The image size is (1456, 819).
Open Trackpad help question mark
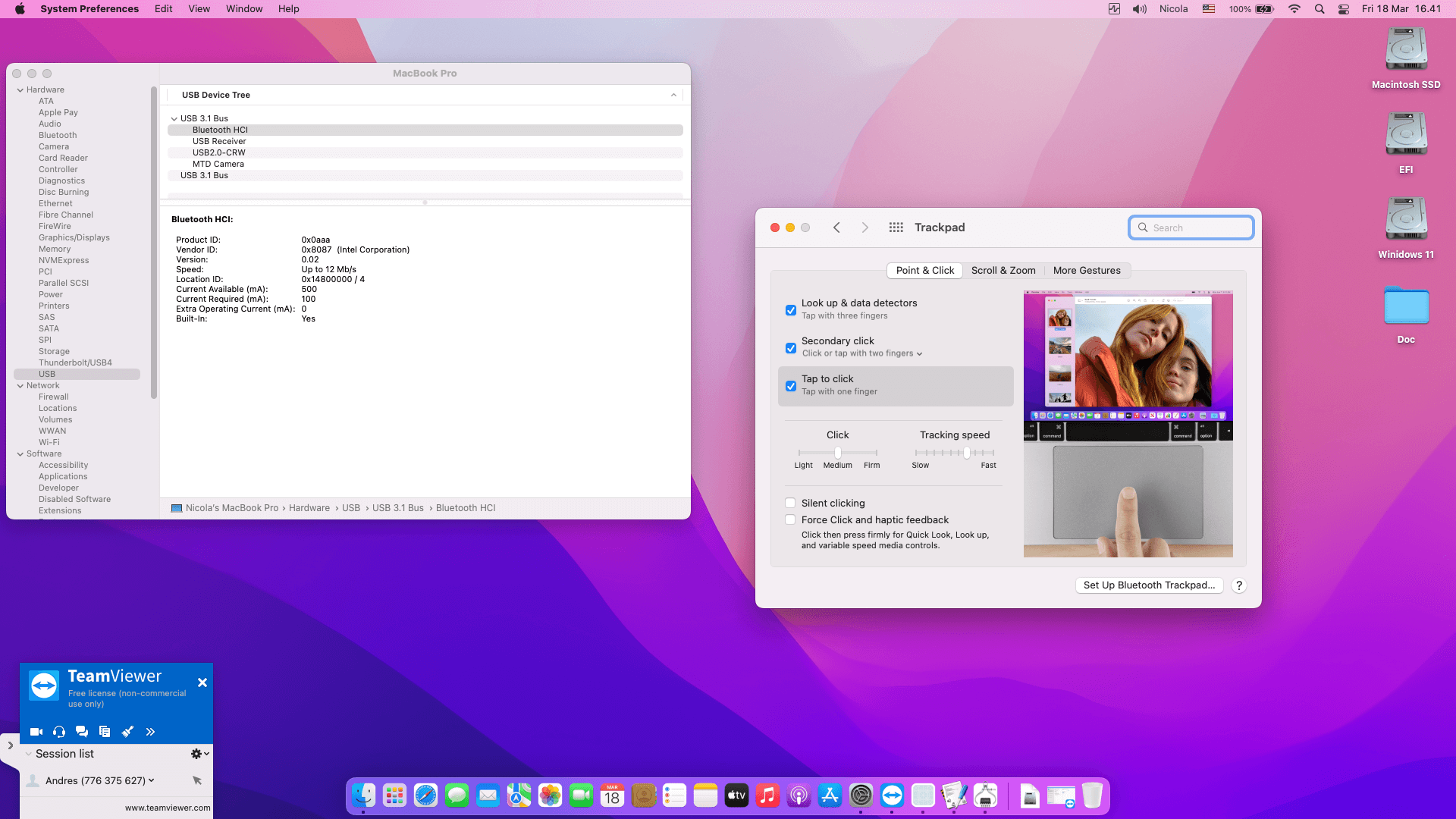click(1239, 585)
